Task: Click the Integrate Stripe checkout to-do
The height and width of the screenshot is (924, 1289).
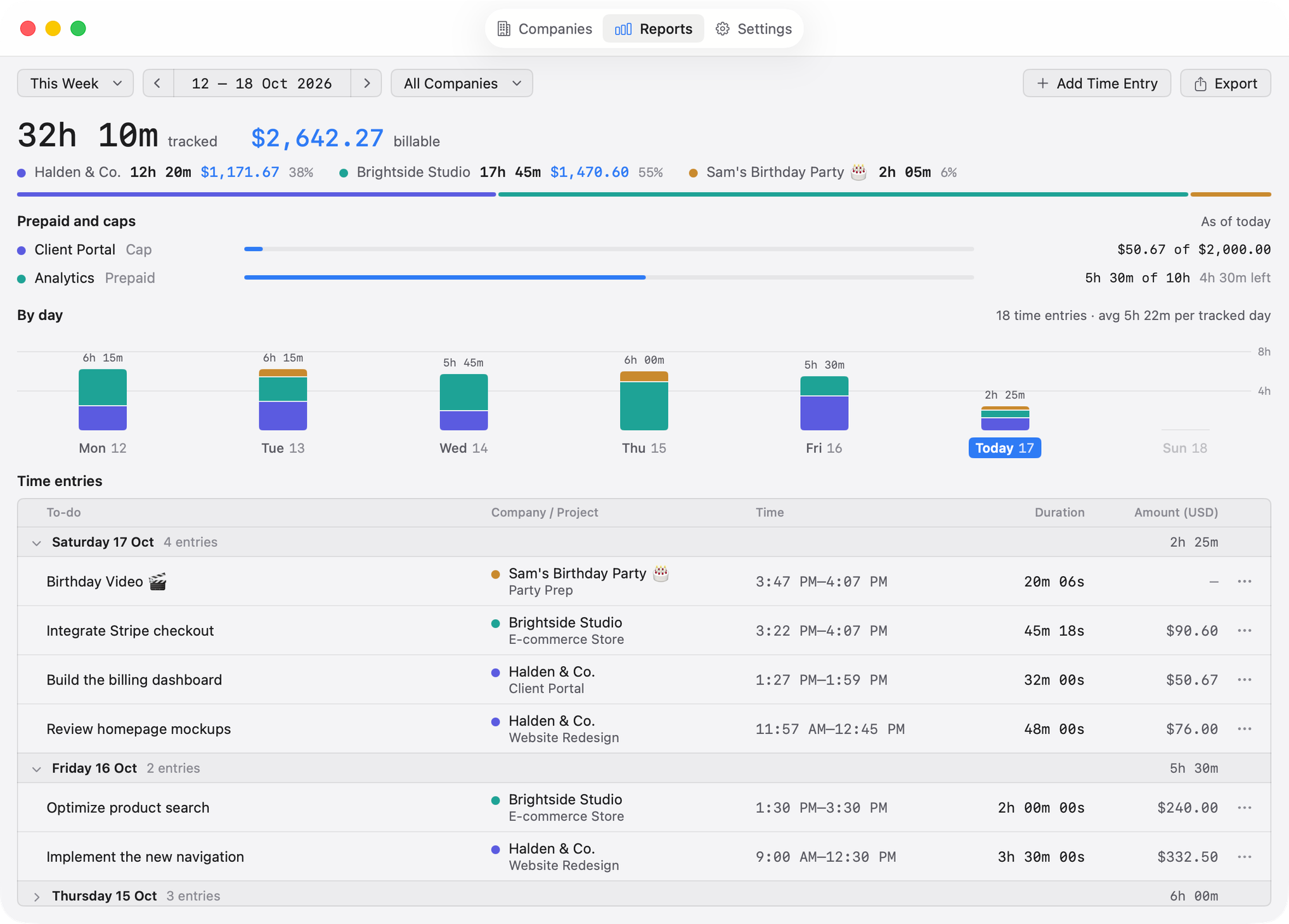Action: [x=130, y=631]
